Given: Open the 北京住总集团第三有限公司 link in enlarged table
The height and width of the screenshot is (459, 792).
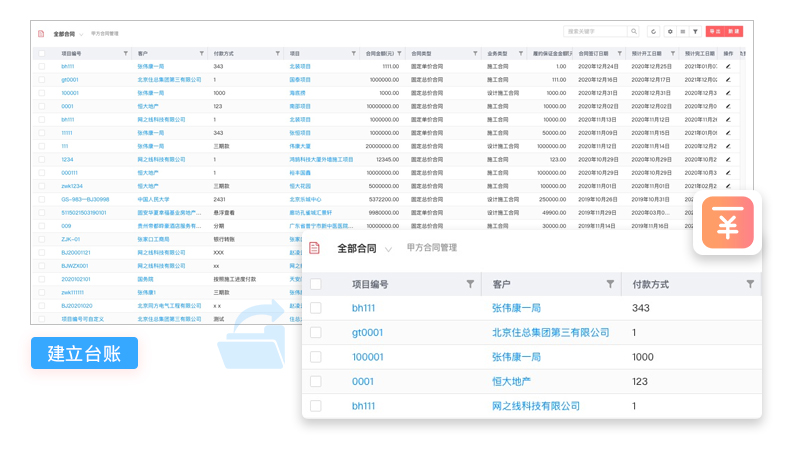Looking at the screenshot, I should (550, 333).
